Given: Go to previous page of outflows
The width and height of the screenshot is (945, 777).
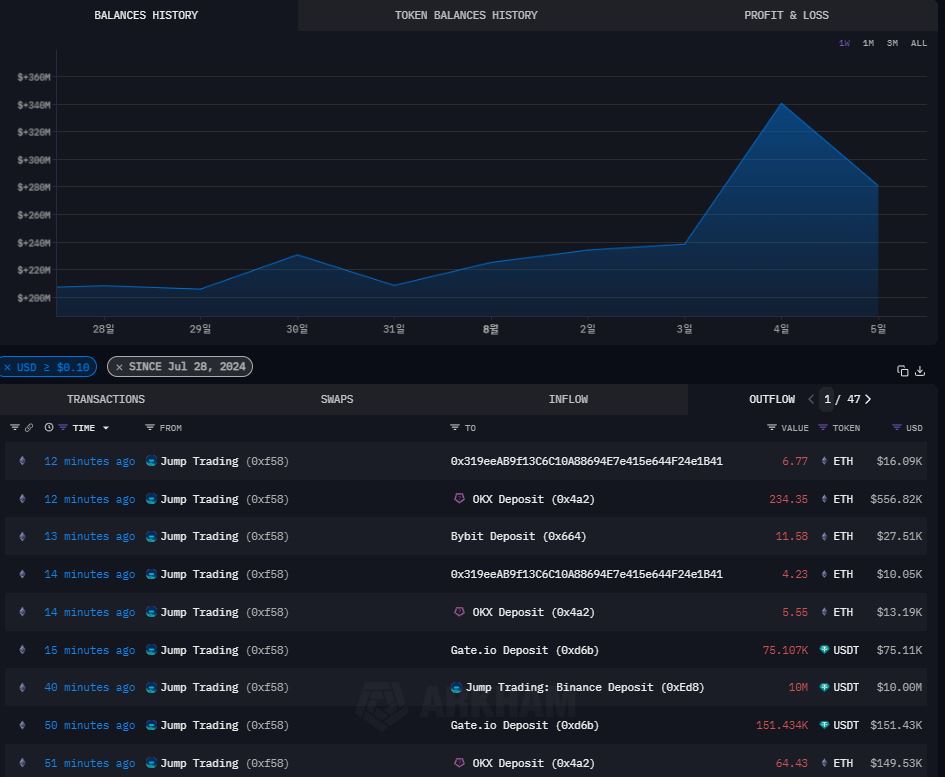Looking at the screenshot, I should click(811, 399).
